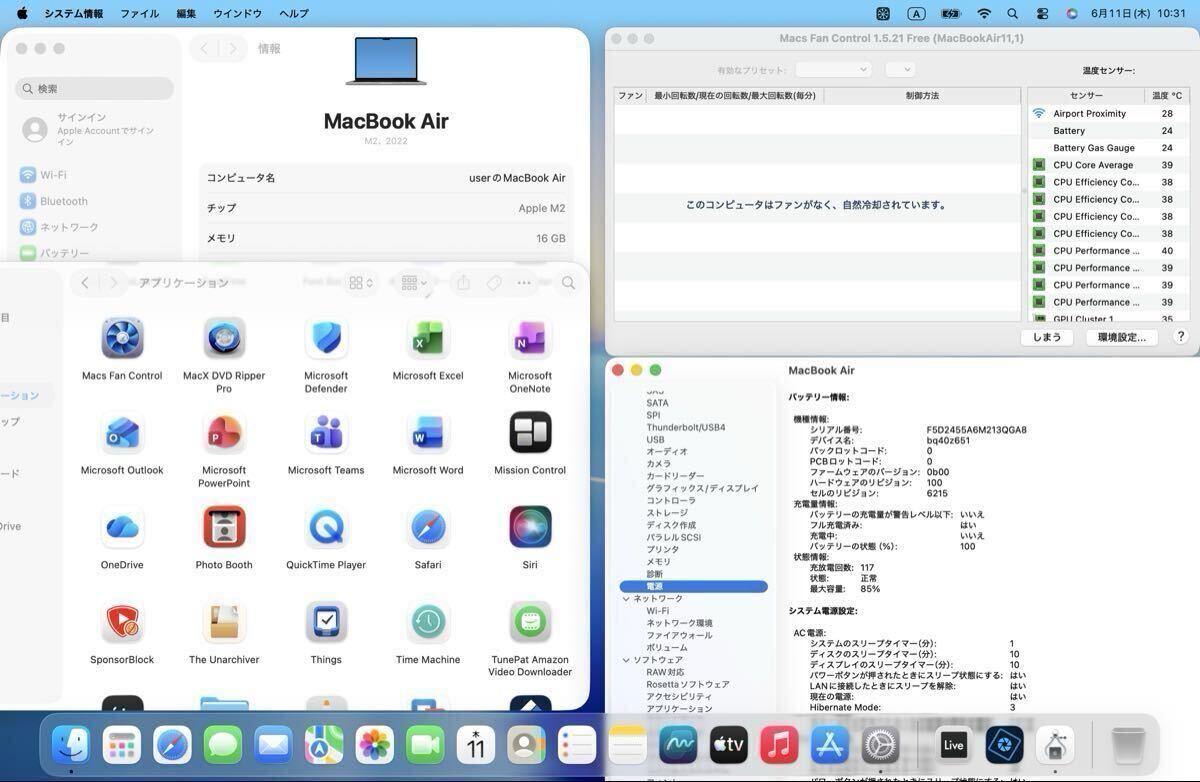This screenshot has width=1200, height=782.
Task: Open ウインドウ menu
Action: point(237,13)
